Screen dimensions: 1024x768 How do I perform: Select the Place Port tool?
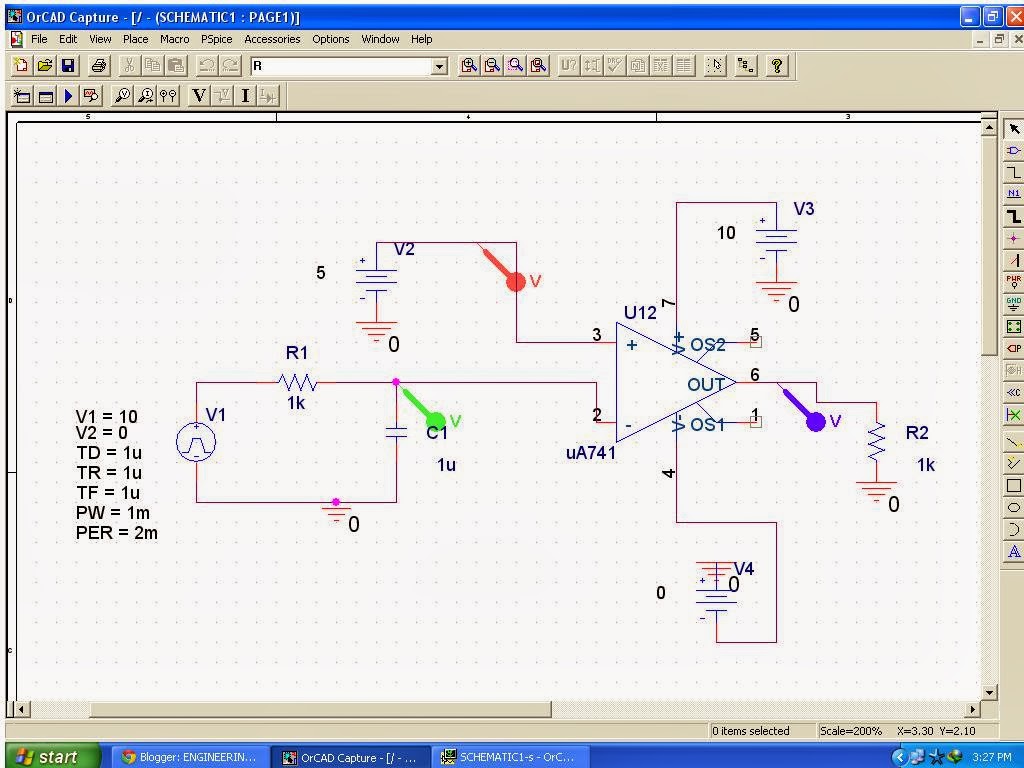1014,348
